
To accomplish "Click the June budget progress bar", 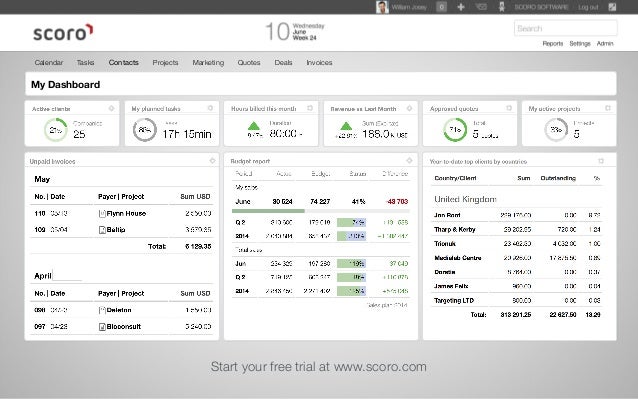I will tap(321, 211).
